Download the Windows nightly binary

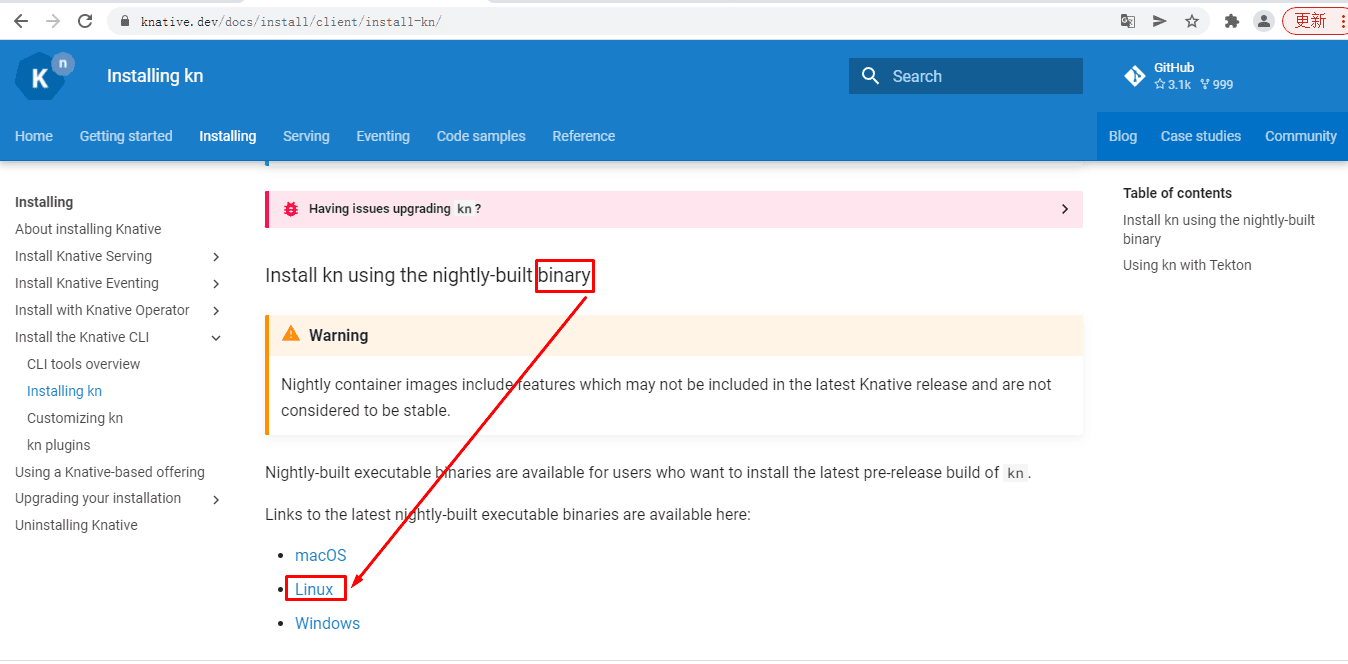click(x=327, y=623)
